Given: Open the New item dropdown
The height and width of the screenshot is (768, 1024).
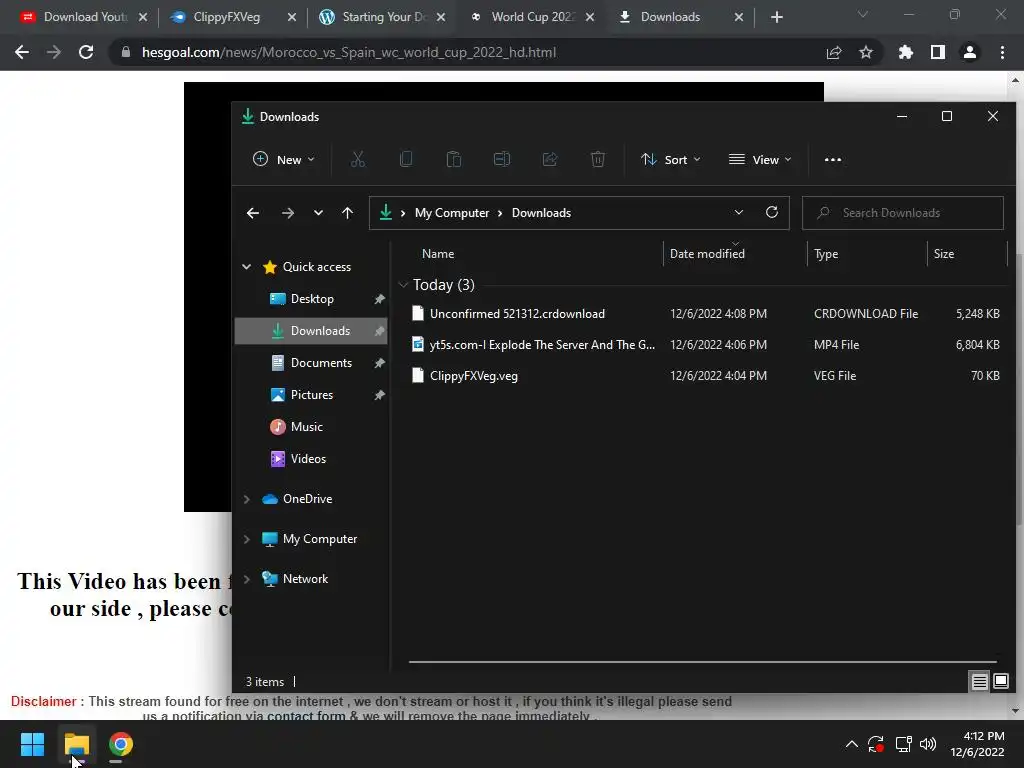Looking at the screenshot, I should 284,159.
